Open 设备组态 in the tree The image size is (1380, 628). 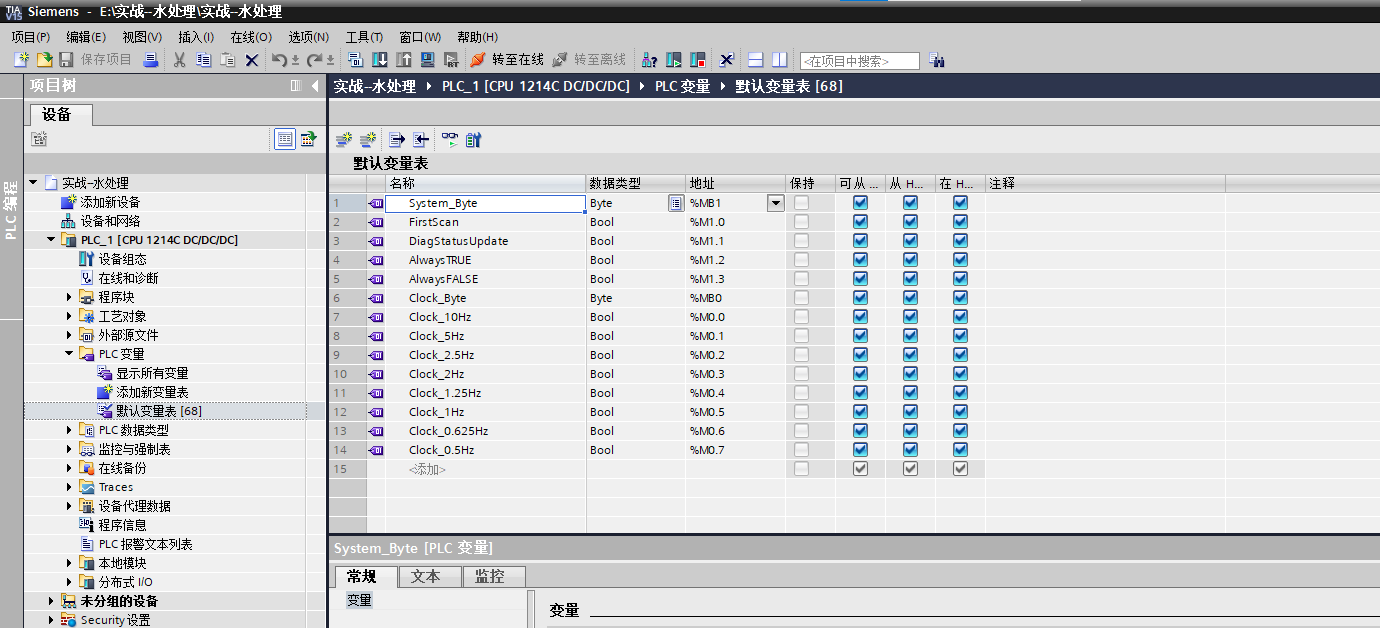[122, 259]
